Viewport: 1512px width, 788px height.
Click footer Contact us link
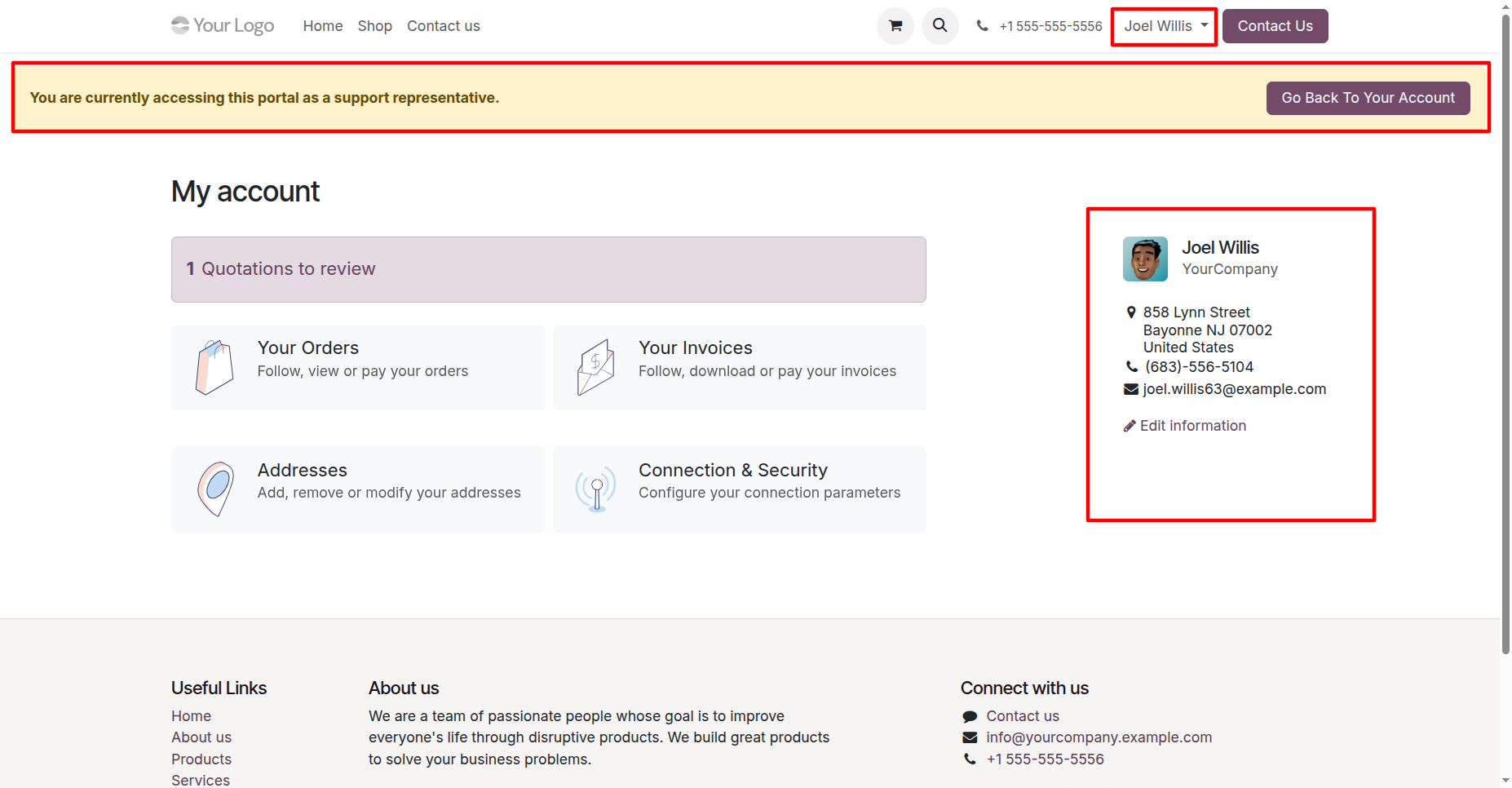click(1023, 716)
